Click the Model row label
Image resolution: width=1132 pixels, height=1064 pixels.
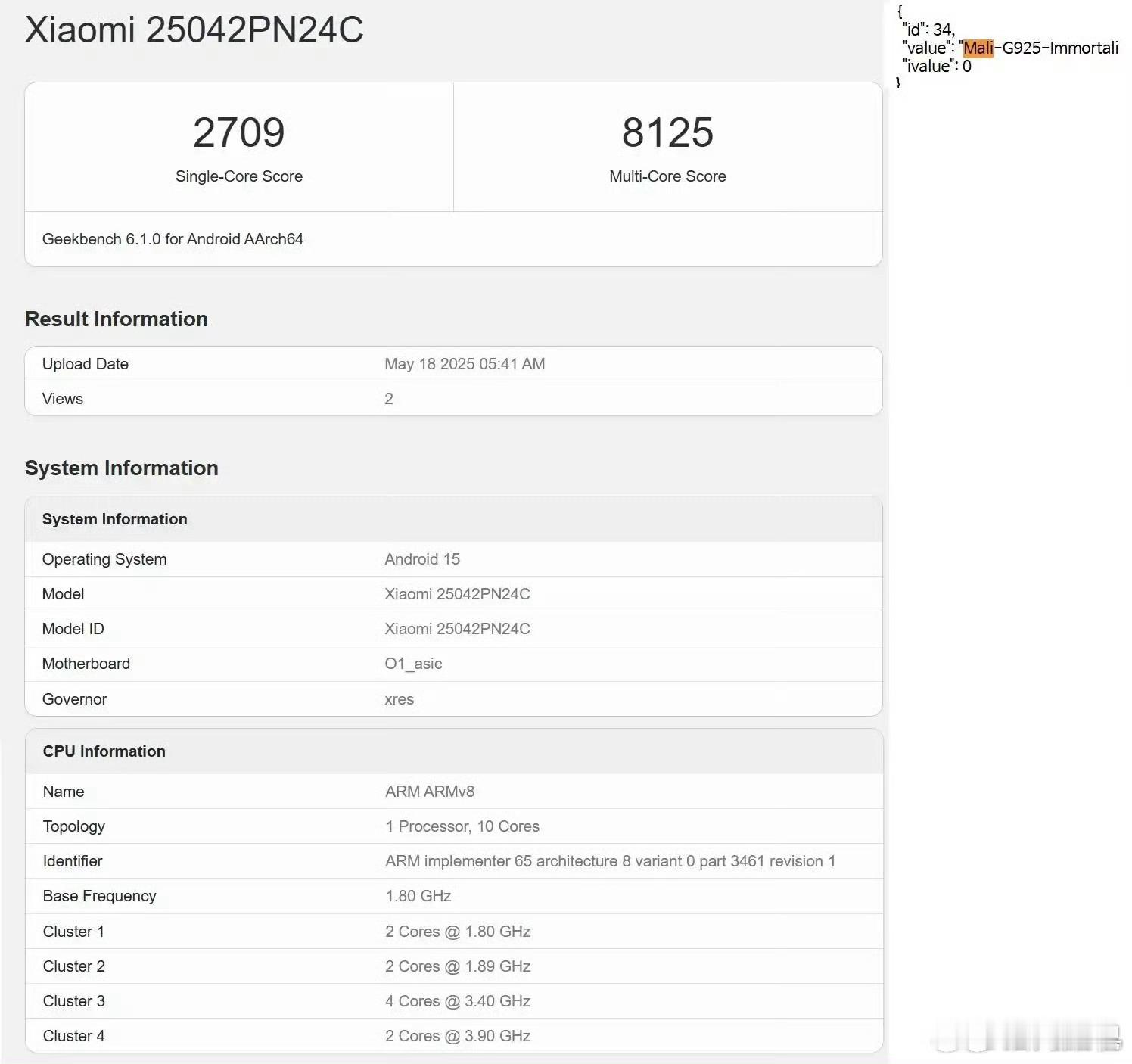tap(64, 594)
